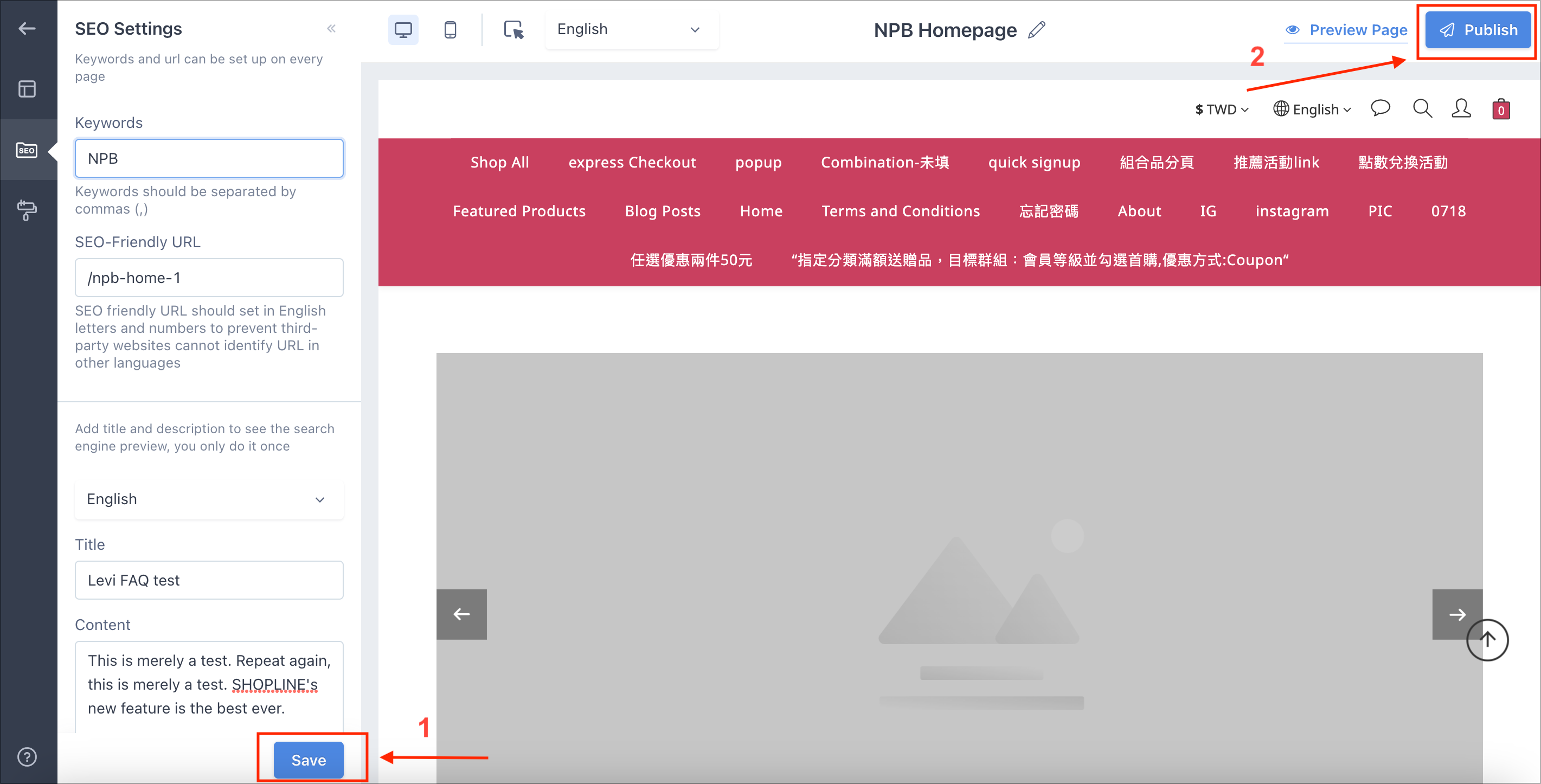The image size is (1541, 784).
Task: Open the express Checkout menu item
Action: [632, 162]
